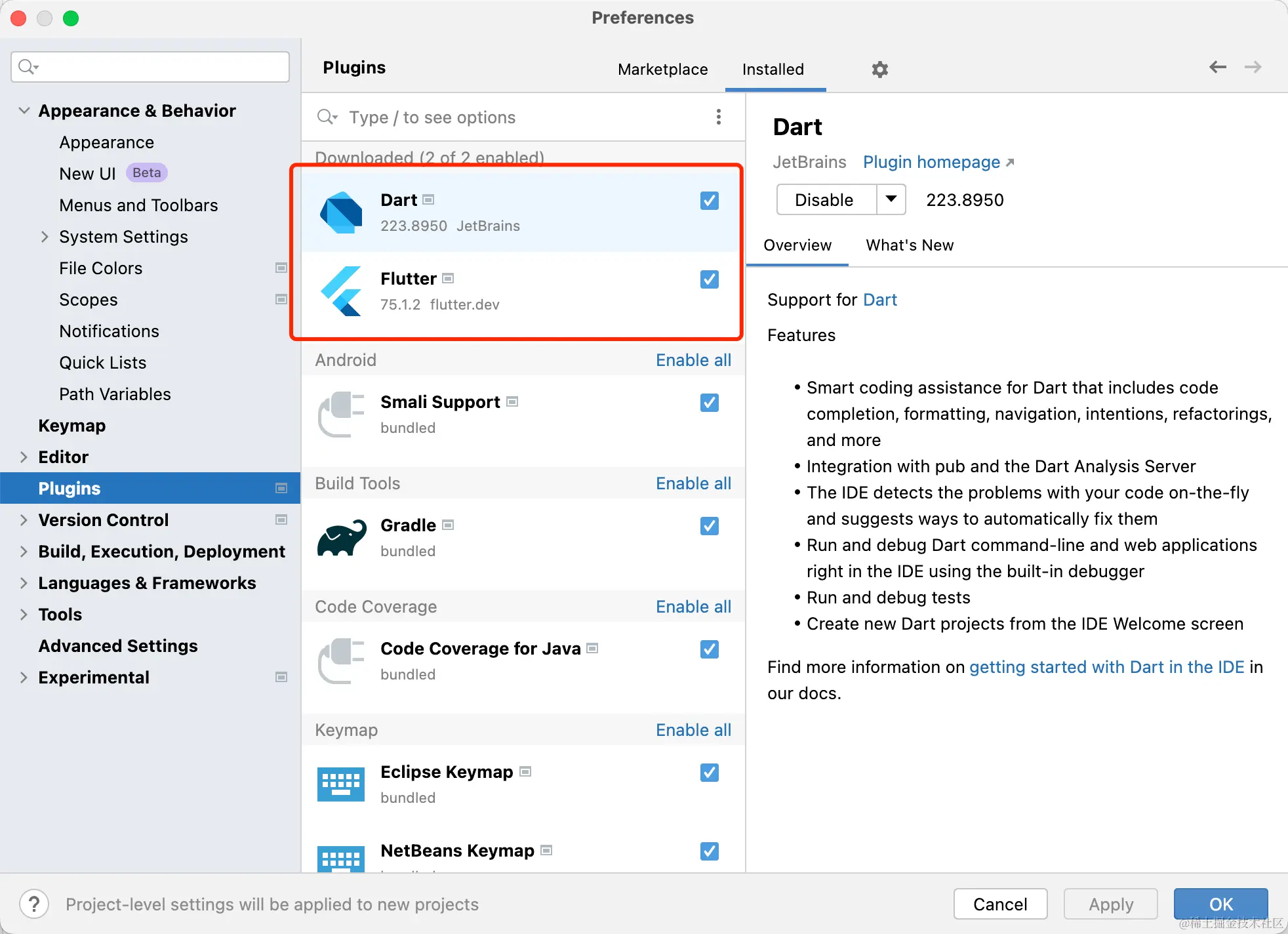1288x934 pixels.
Task: Toggle the Gradle plugin checkbox
Action: click(710, 526)
